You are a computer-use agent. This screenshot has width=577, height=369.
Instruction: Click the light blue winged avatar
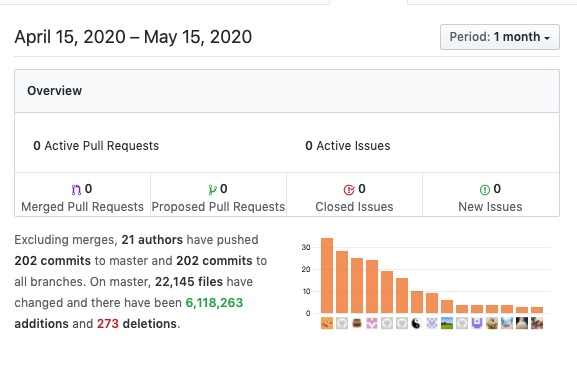pos(507,323)
